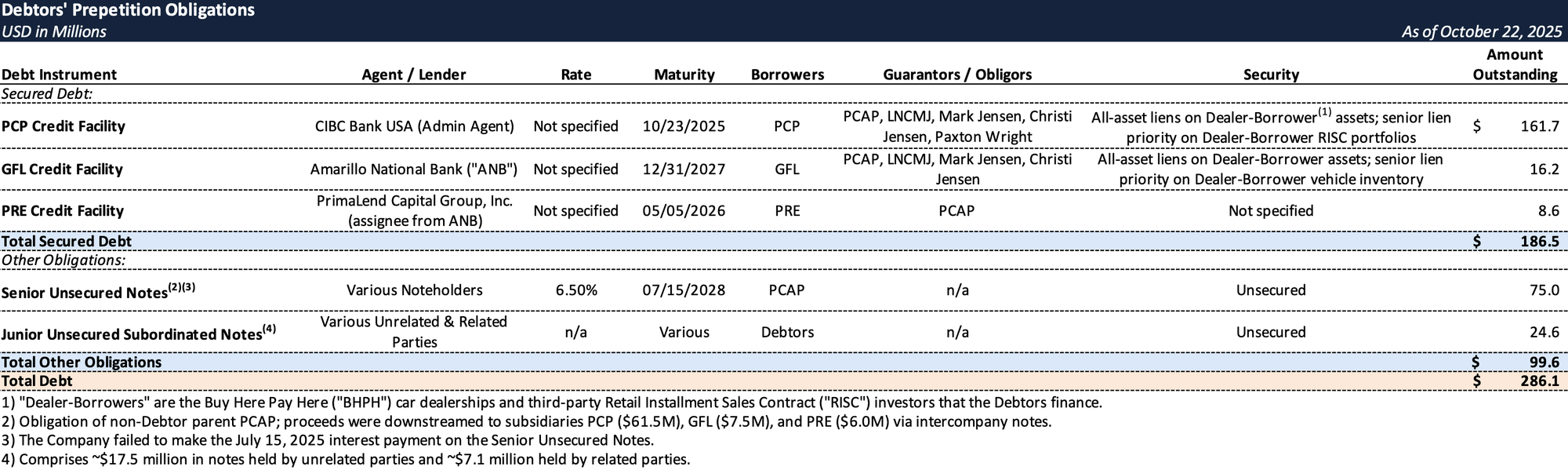The height and width of the screenshot is (470, 1568).
Task: Click the 10/23/2025 maturity date cell
Action: pos(684,126)
